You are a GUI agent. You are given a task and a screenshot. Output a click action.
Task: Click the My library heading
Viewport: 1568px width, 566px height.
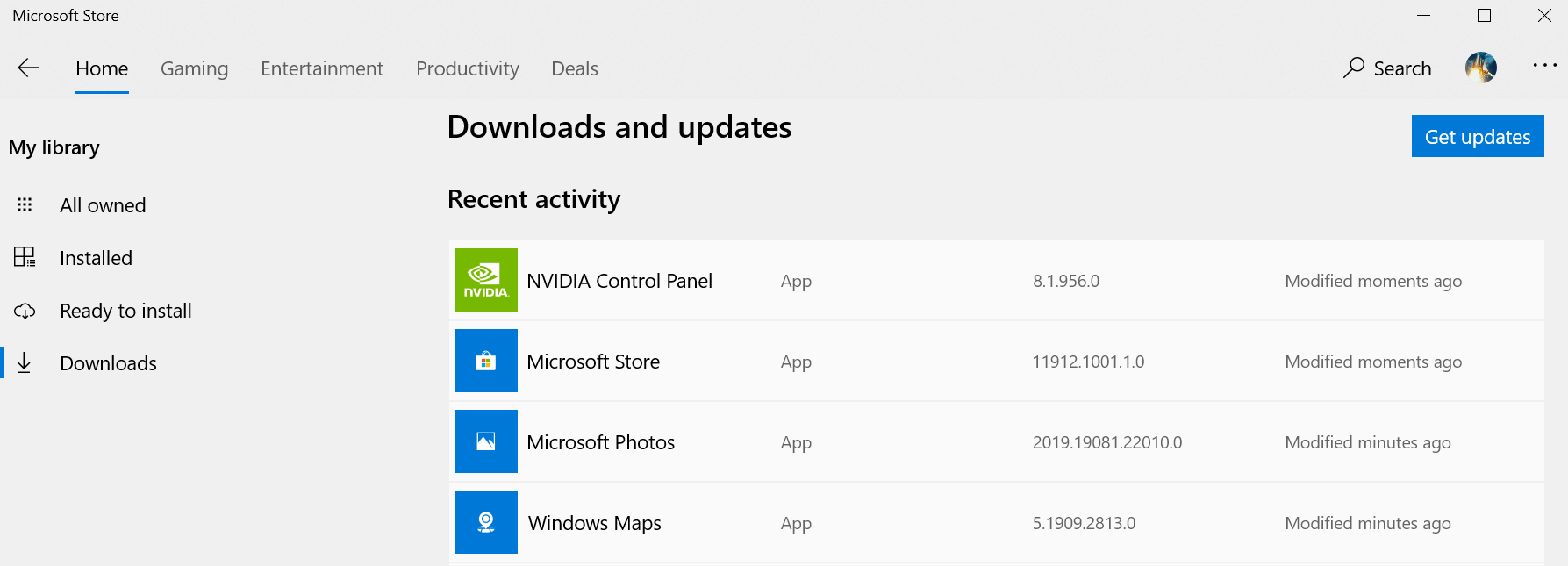click(x=54, y=147)
